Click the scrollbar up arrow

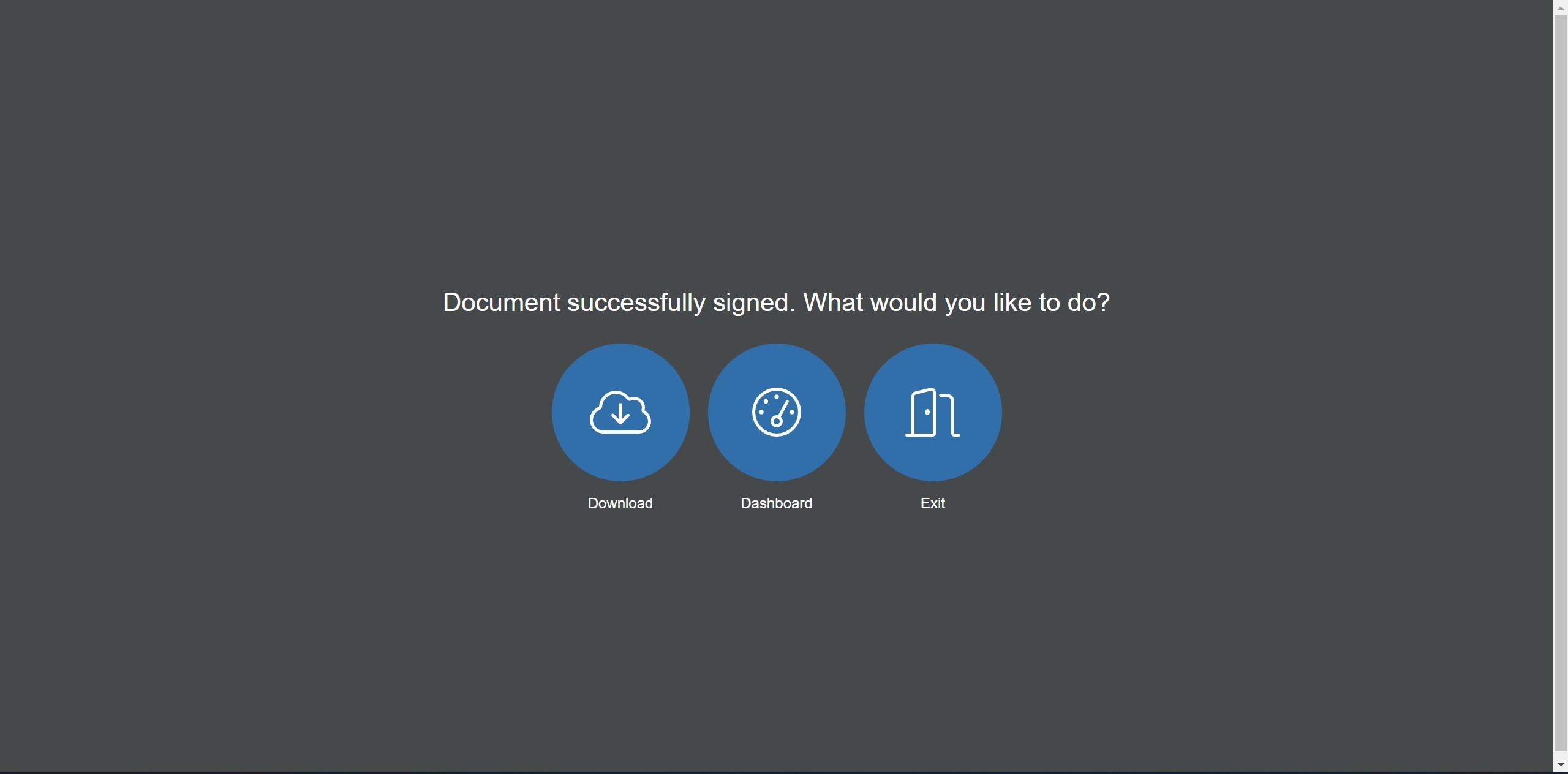1561,7
